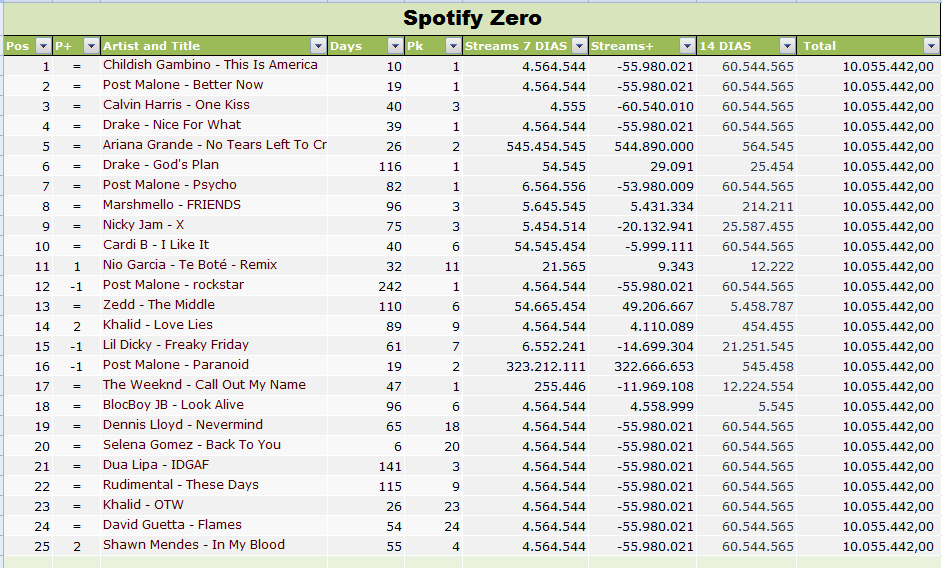Select the Ariana Grande No Tears cell

214,145
